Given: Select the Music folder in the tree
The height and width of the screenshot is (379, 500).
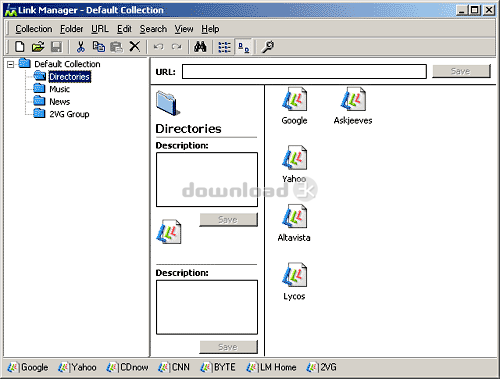Looking at the screenshot, I should 59,89.
